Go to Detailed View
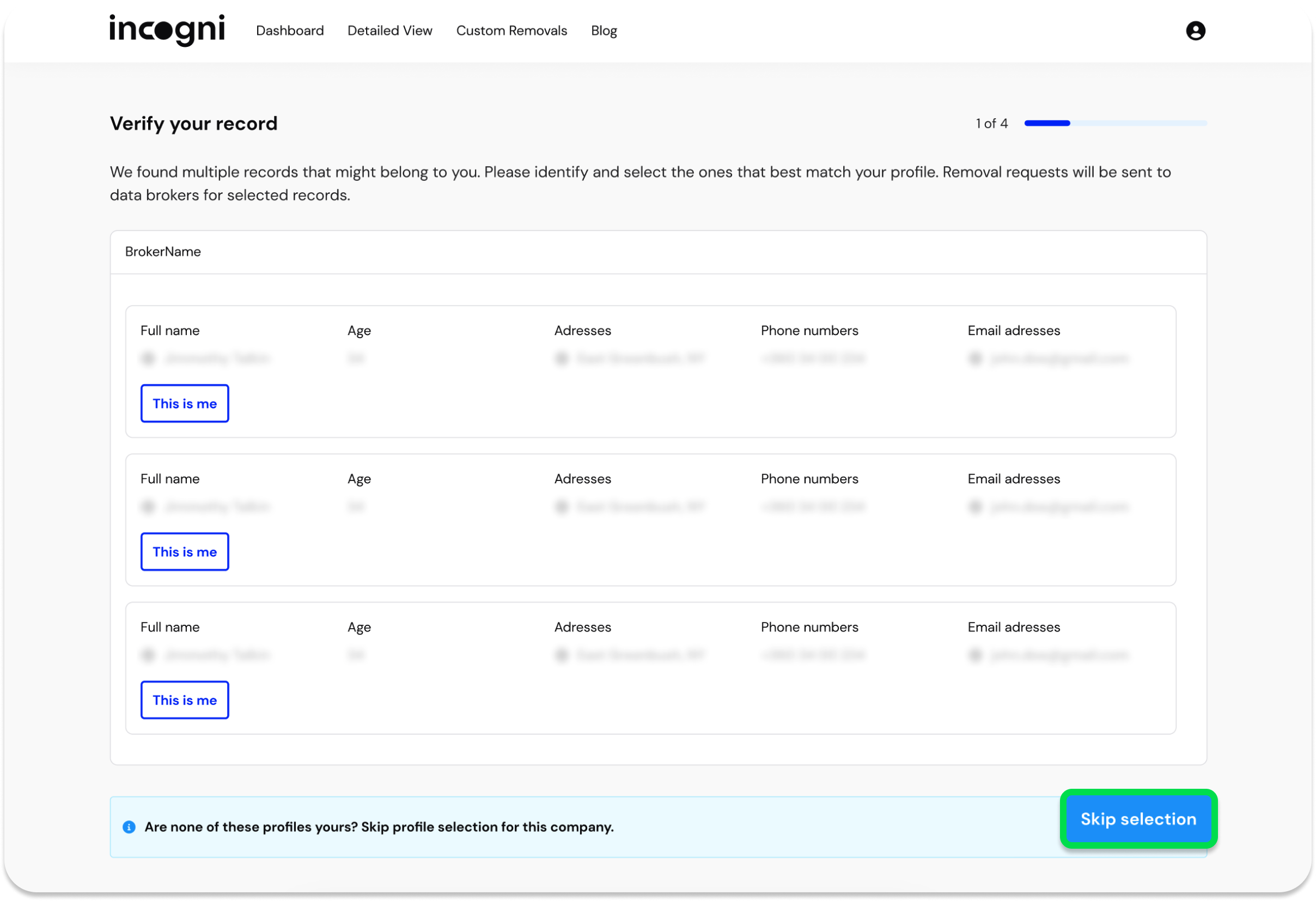 (x=389, y=31)
